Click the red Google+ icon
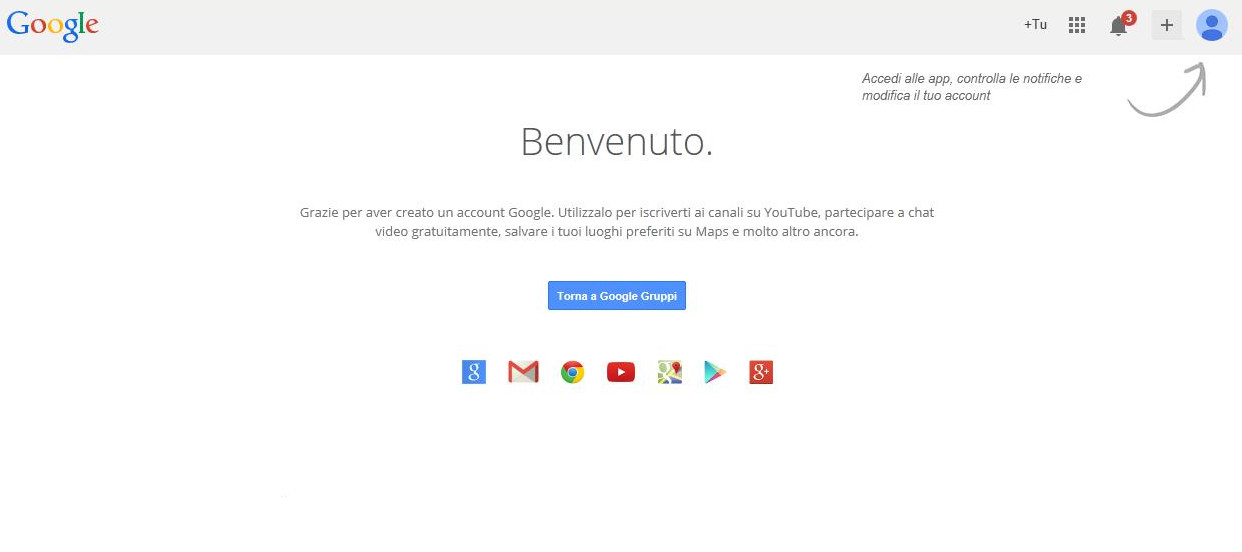 click(x=761, y=373)
